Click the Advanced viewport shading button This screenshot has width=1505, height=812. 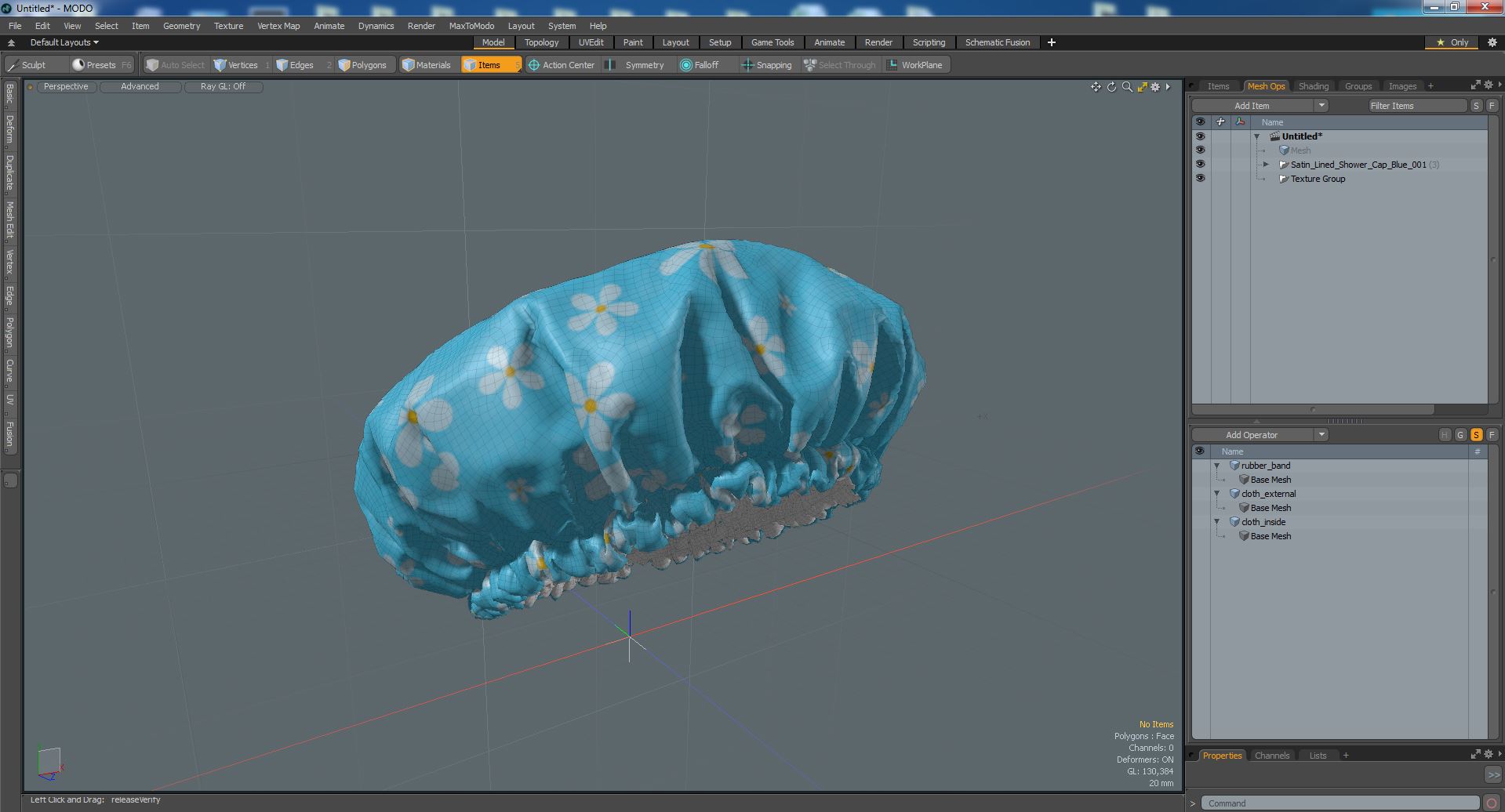tap(140, 87)
